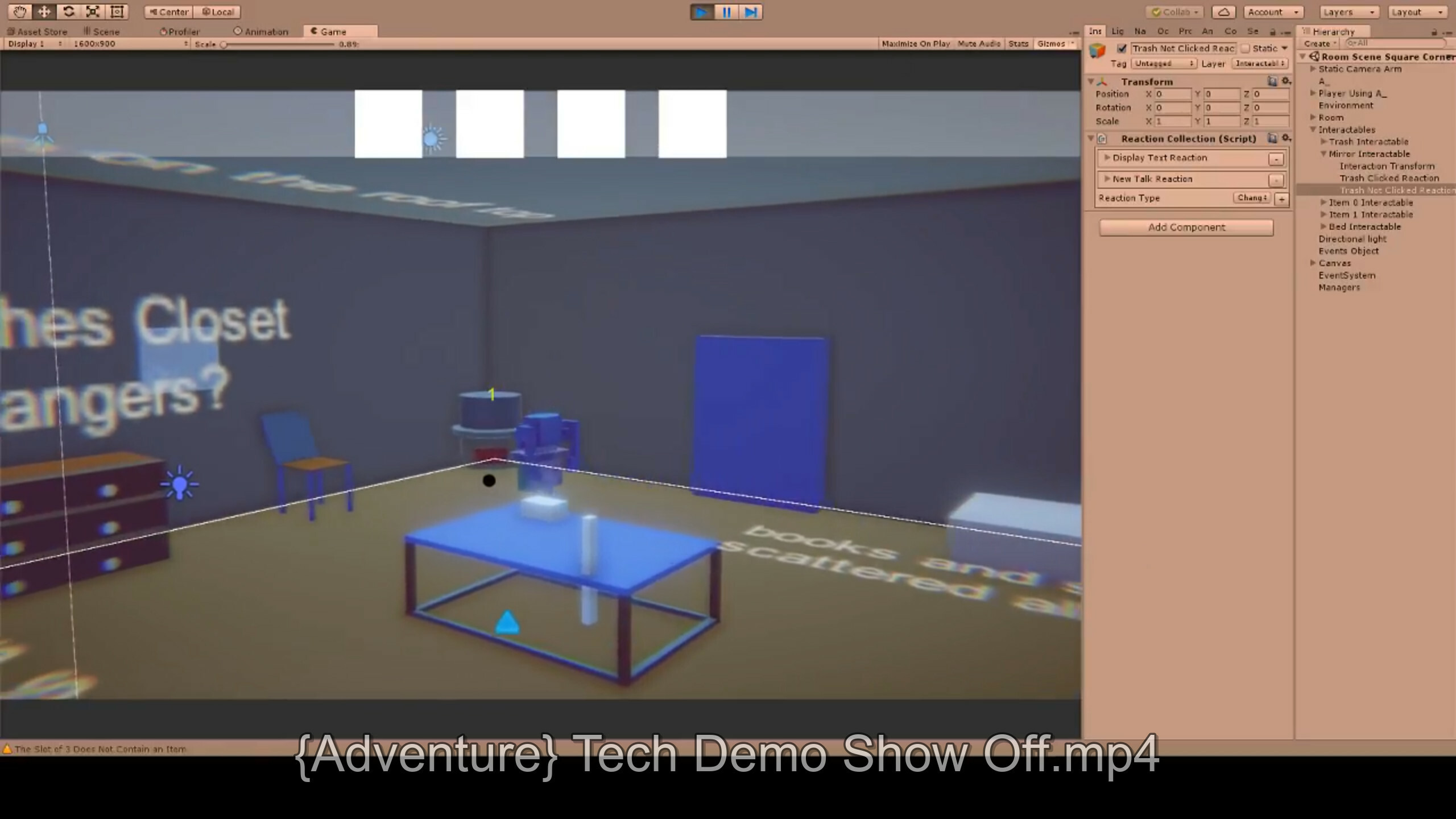
Task: Toggle the Static checkbox
Action: [1246, 48]
